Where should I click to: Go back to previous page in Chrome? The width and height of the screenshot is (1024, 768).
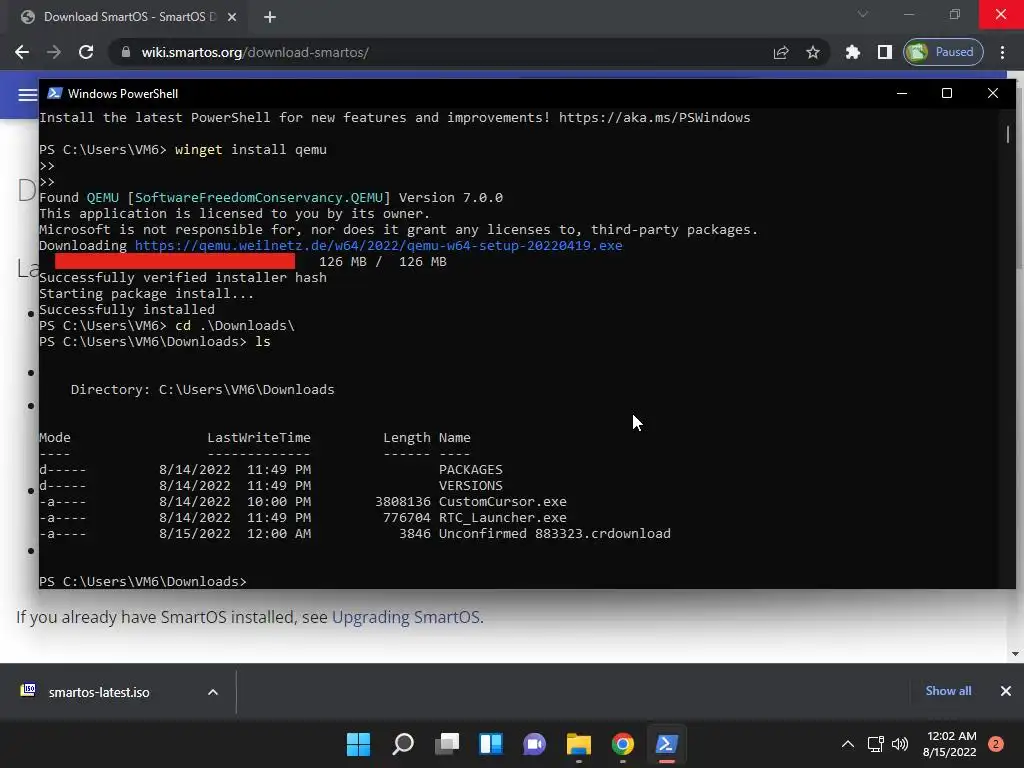[22, 52]
